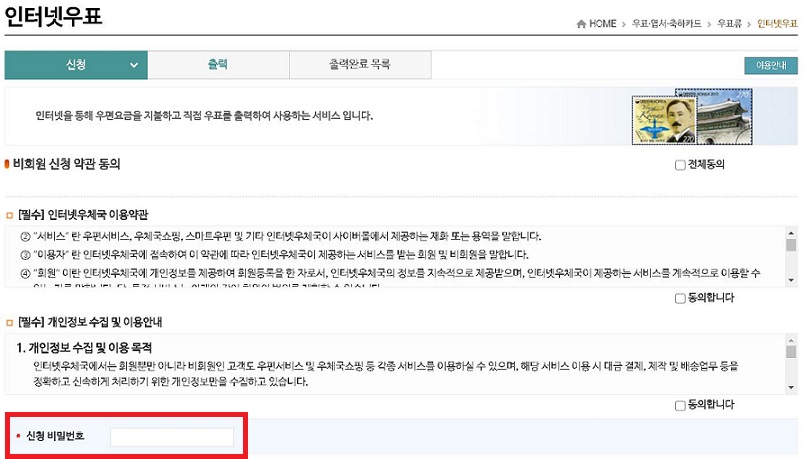Click the [필수] 인터넷우체국 이용약관 heading
The height and width of the screenshot is (459, 803).
click(x=83, y=215)
